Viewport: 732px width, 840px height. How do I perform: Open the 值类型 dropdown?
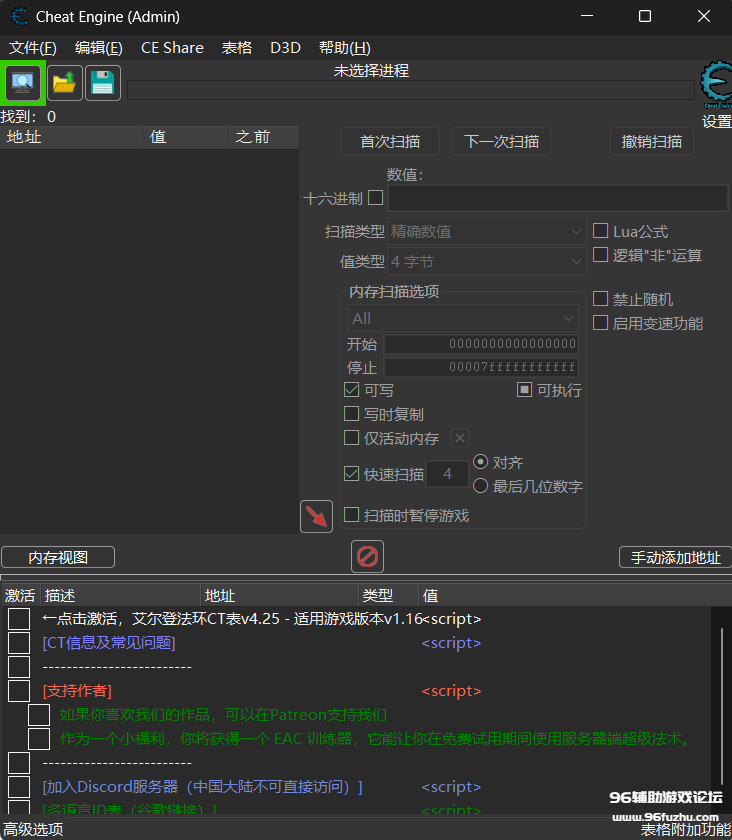pos(487,261)
